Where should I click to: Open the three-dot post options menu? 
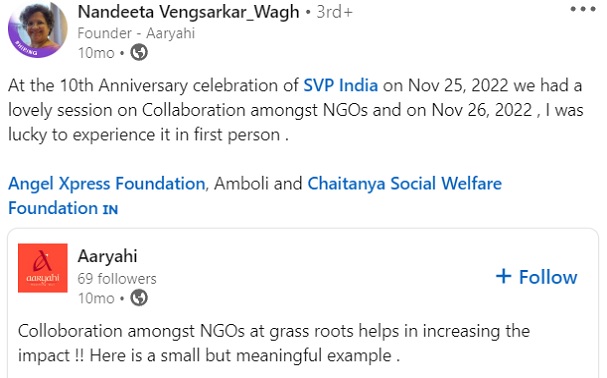point(583,9)
